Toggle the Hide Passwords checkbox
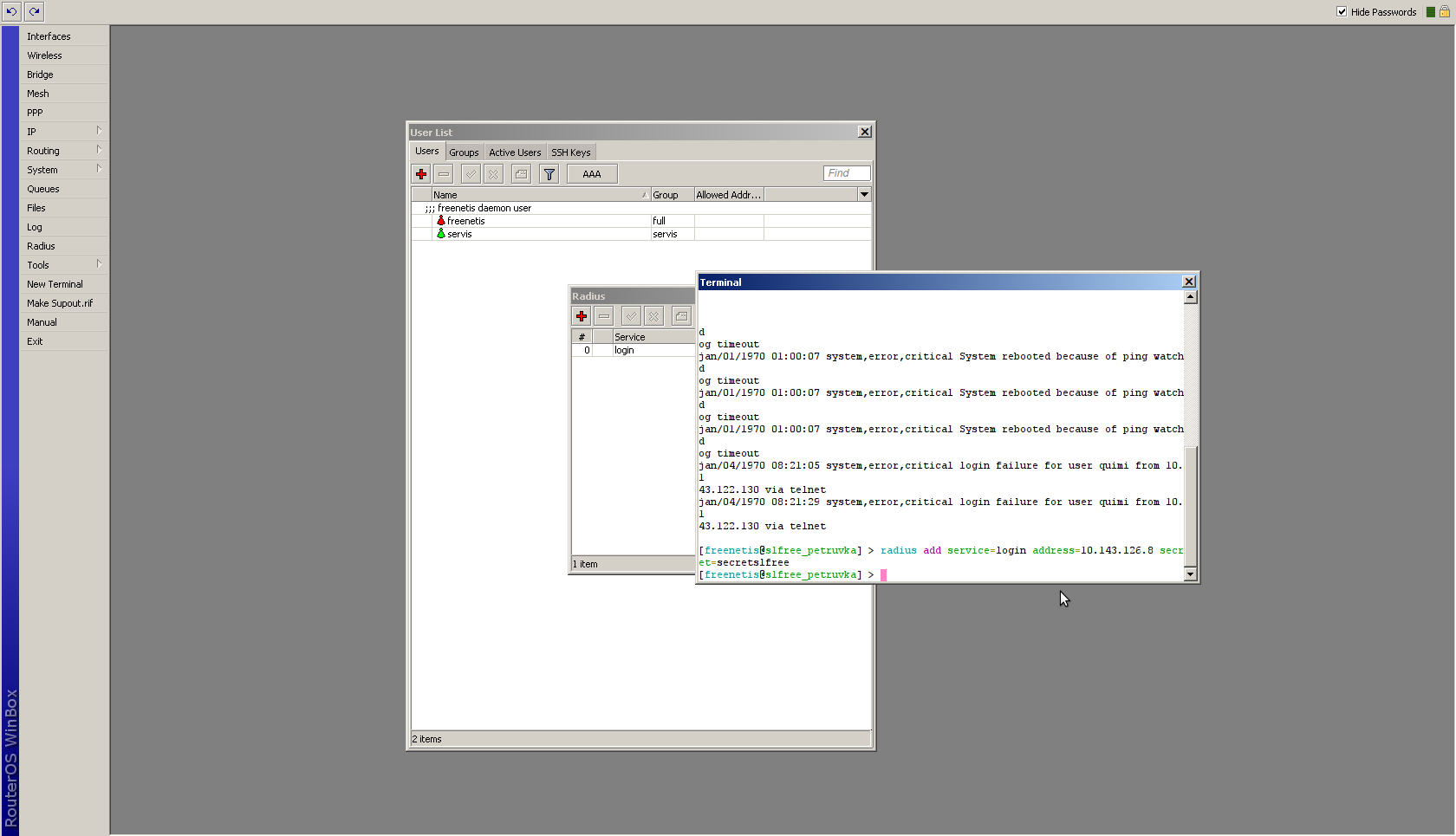Image resolution: width=1456 pixels, height=836 pixels. [x=1342, y=12]
